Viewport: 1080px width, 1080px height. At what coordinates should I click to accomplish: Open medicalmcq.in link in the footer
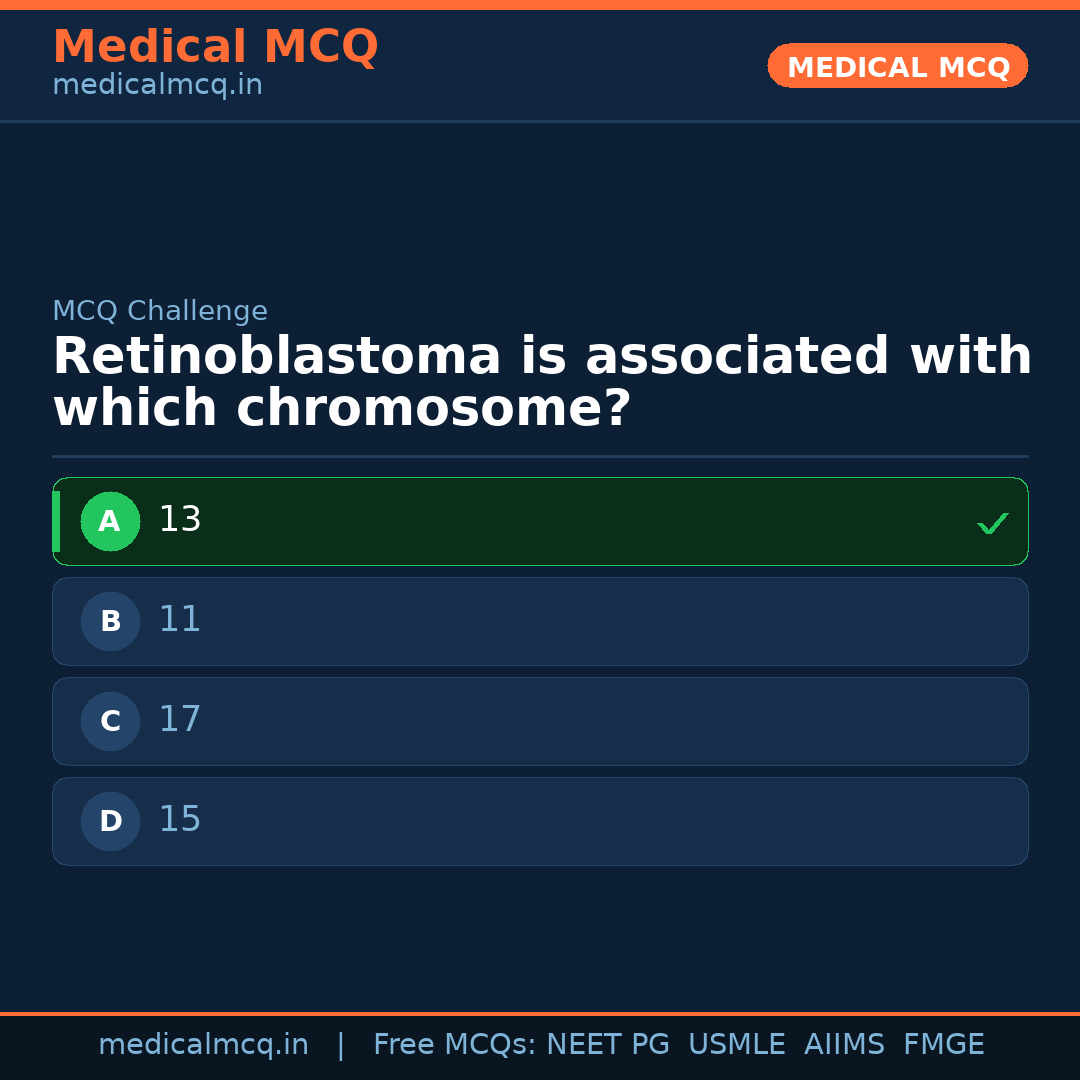[203, 1045]
